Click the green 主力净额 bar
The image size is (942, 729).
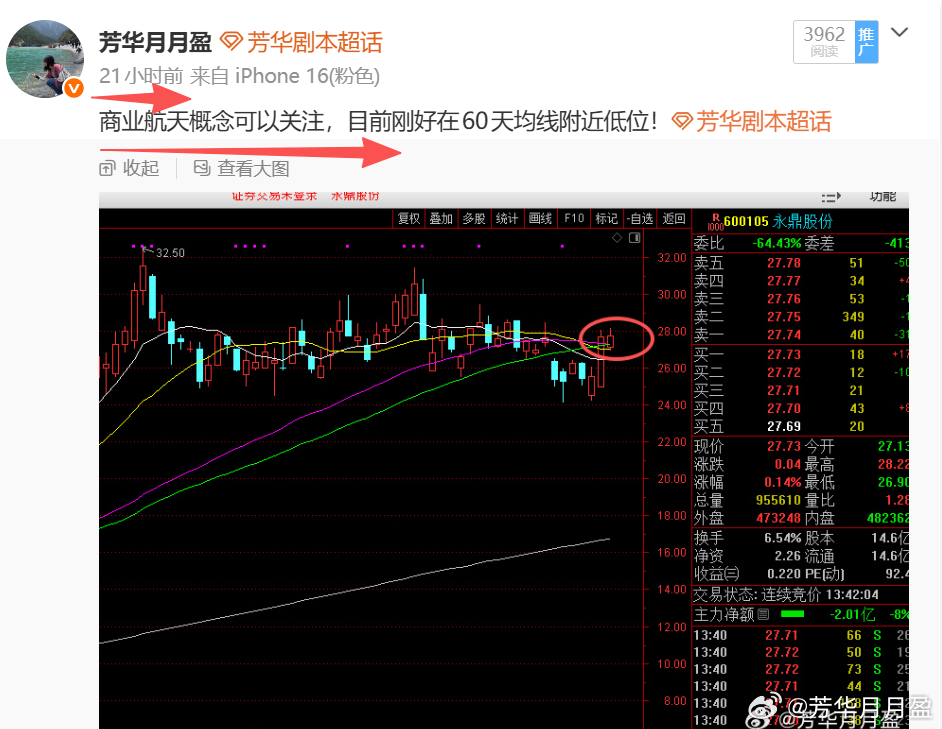(x=792, y=614)
